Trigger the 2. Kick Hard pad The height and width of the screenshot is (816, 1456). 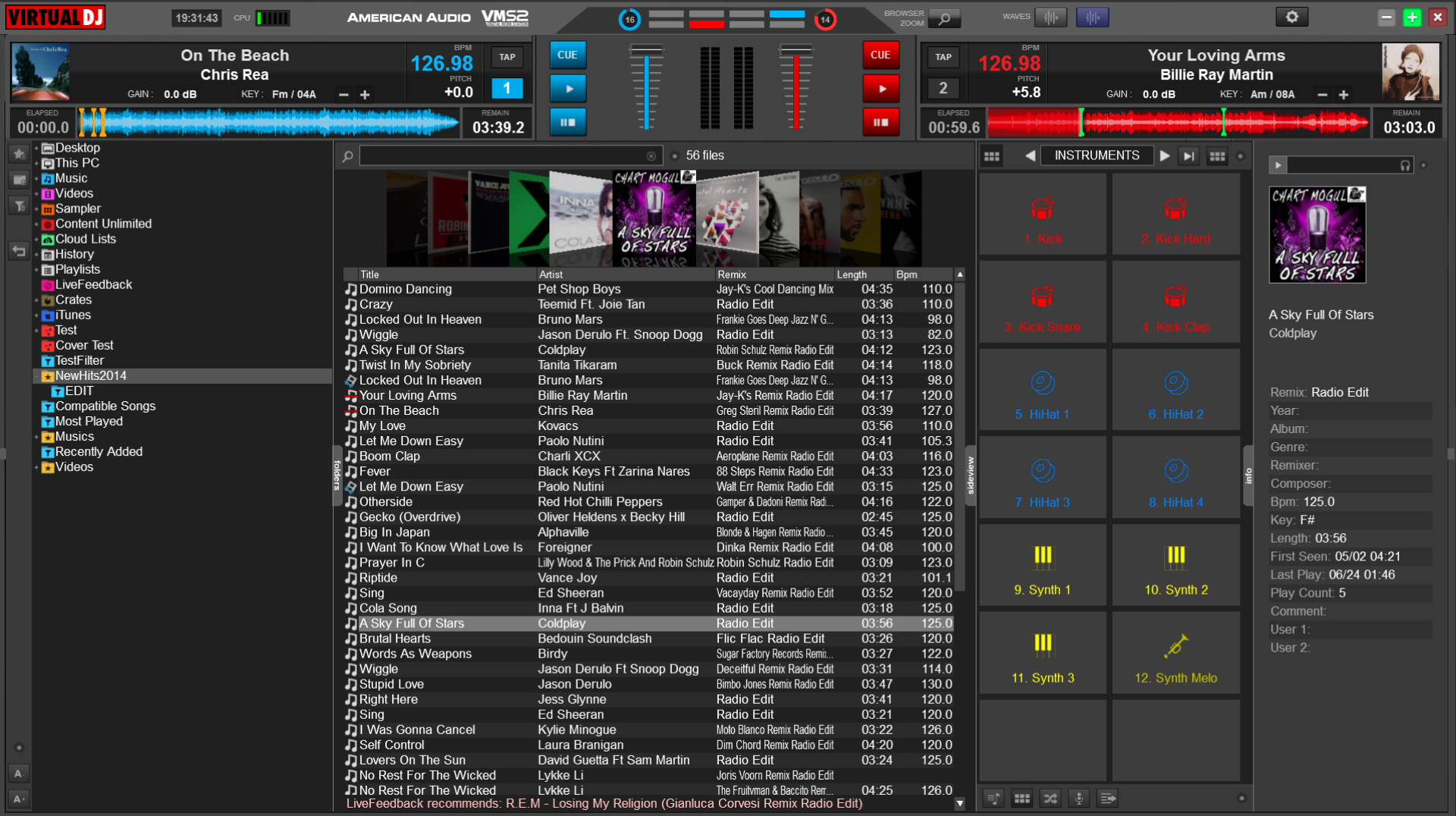pos(1175,215)
